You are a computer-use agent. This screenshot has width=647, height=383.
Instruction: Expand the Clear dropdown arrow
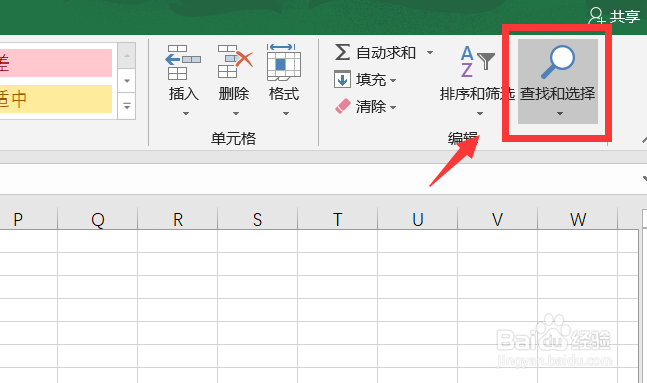click(393, 108)
